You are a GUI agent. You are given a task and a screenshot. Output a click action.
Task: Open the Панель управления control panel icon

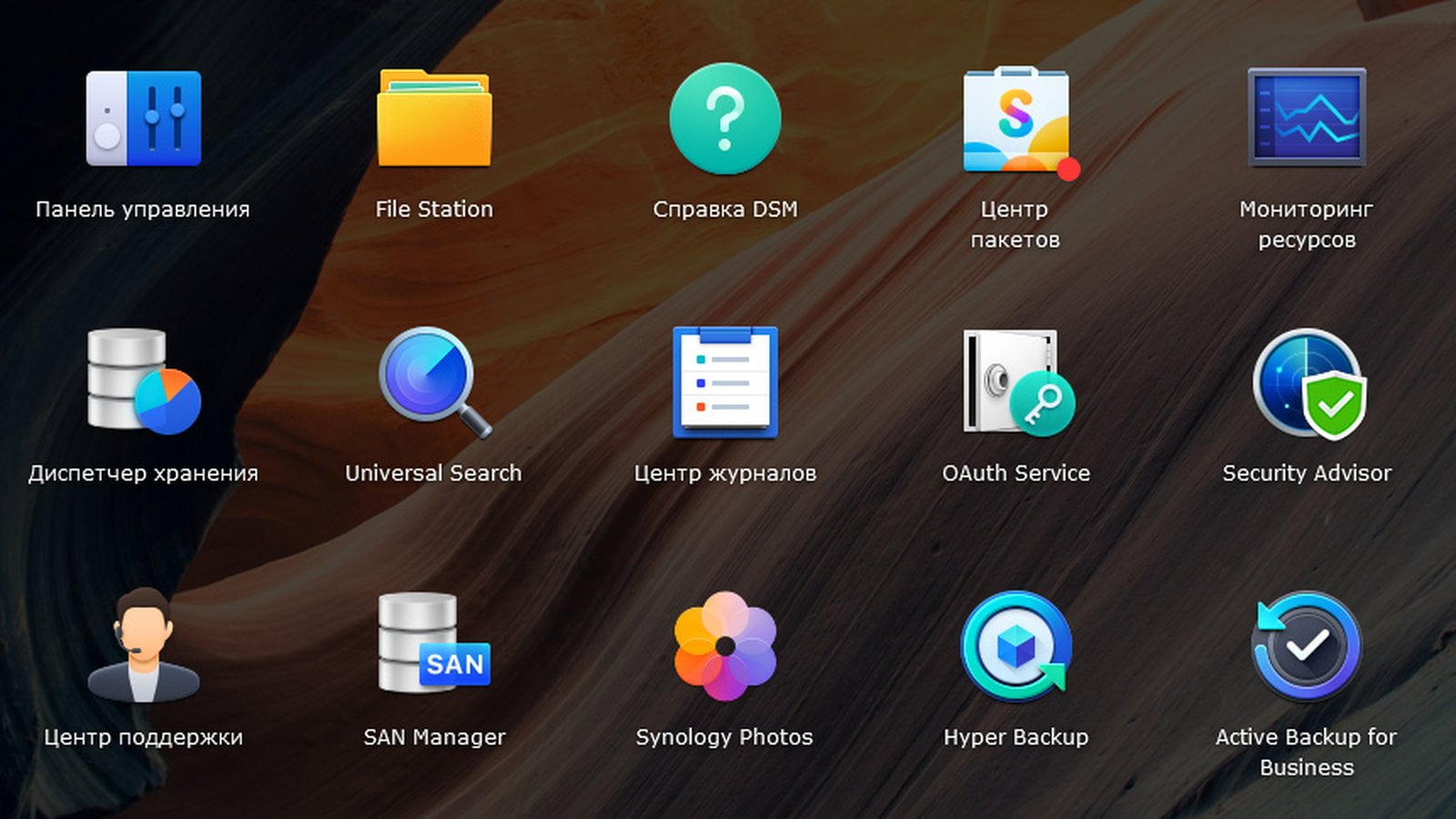point(143,118)
